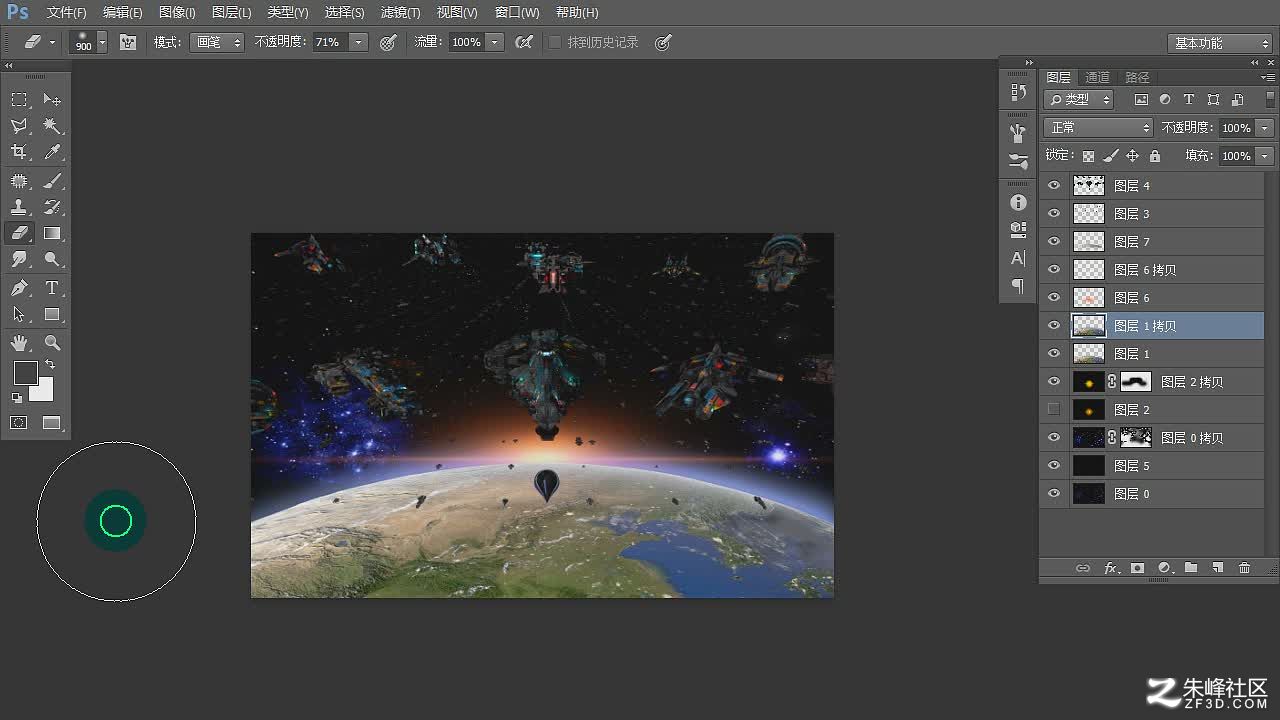Screen dimensions: 1280x720
Task: Click the layer opacity 100% field
Action: pyautogui.click(x=1236, y=128)
